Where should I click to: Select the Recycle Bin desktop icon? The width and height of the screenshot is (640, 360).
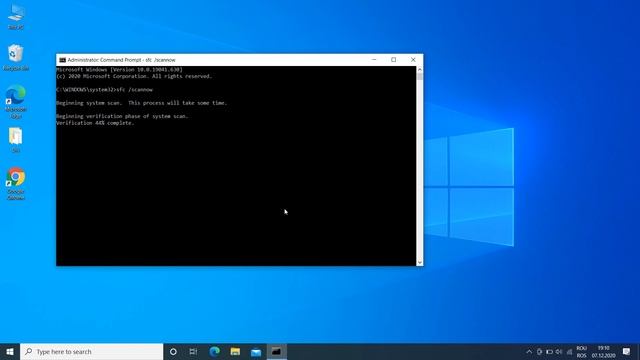[16, 58]
